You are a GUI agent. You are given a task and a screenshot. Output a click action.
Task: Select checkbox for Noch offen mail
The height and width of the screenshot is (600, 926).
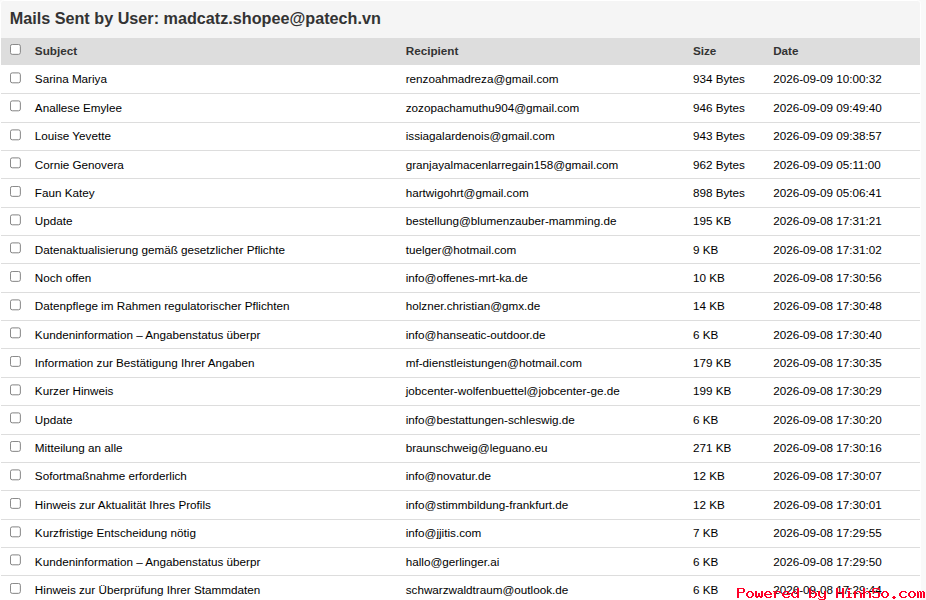click(15, 277)
